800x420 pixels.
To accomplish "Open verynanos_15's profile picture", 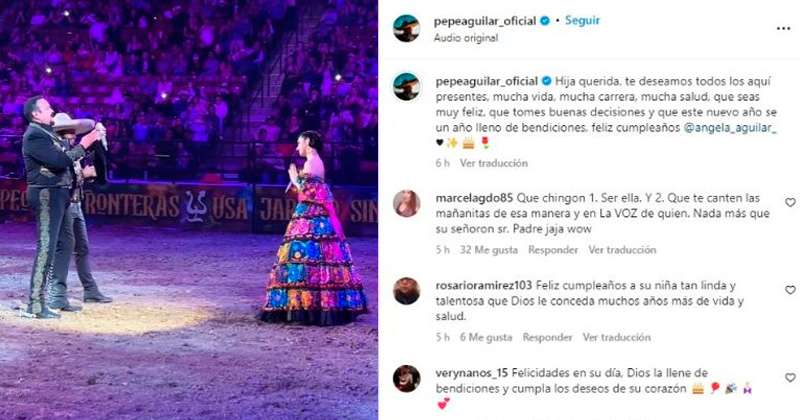I will click(407, 379).
